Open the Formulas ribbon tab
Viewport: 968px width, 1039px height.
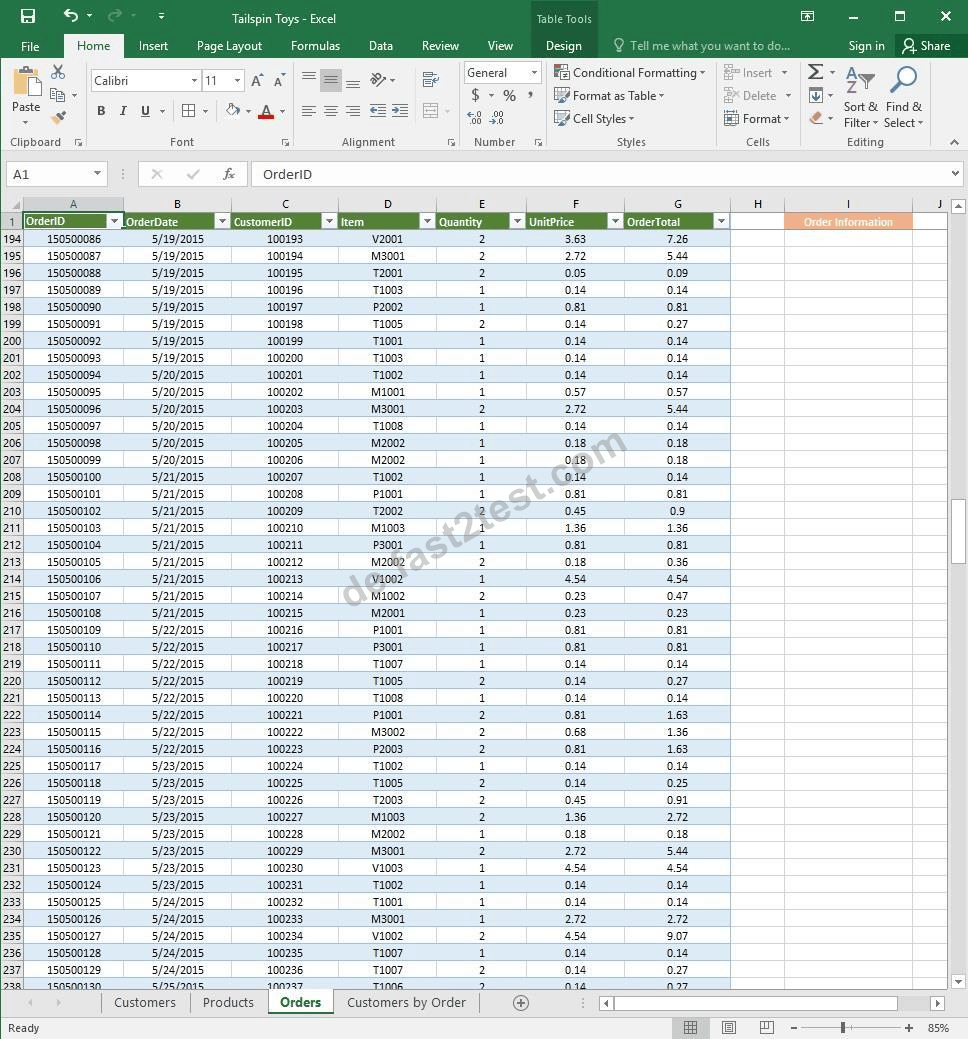pyautogui.click(x=315, y=46)
